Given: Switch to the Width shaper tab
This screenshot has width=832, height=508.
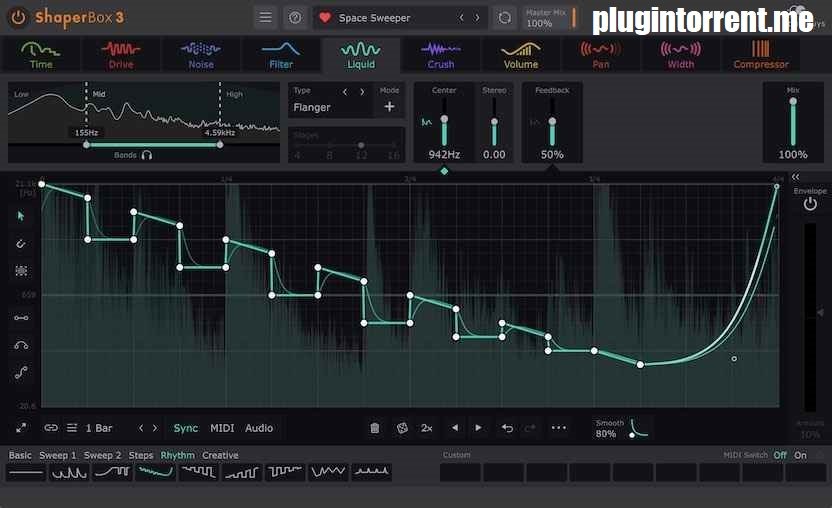Looking at the screenshot, I should (x=681, y=55).
